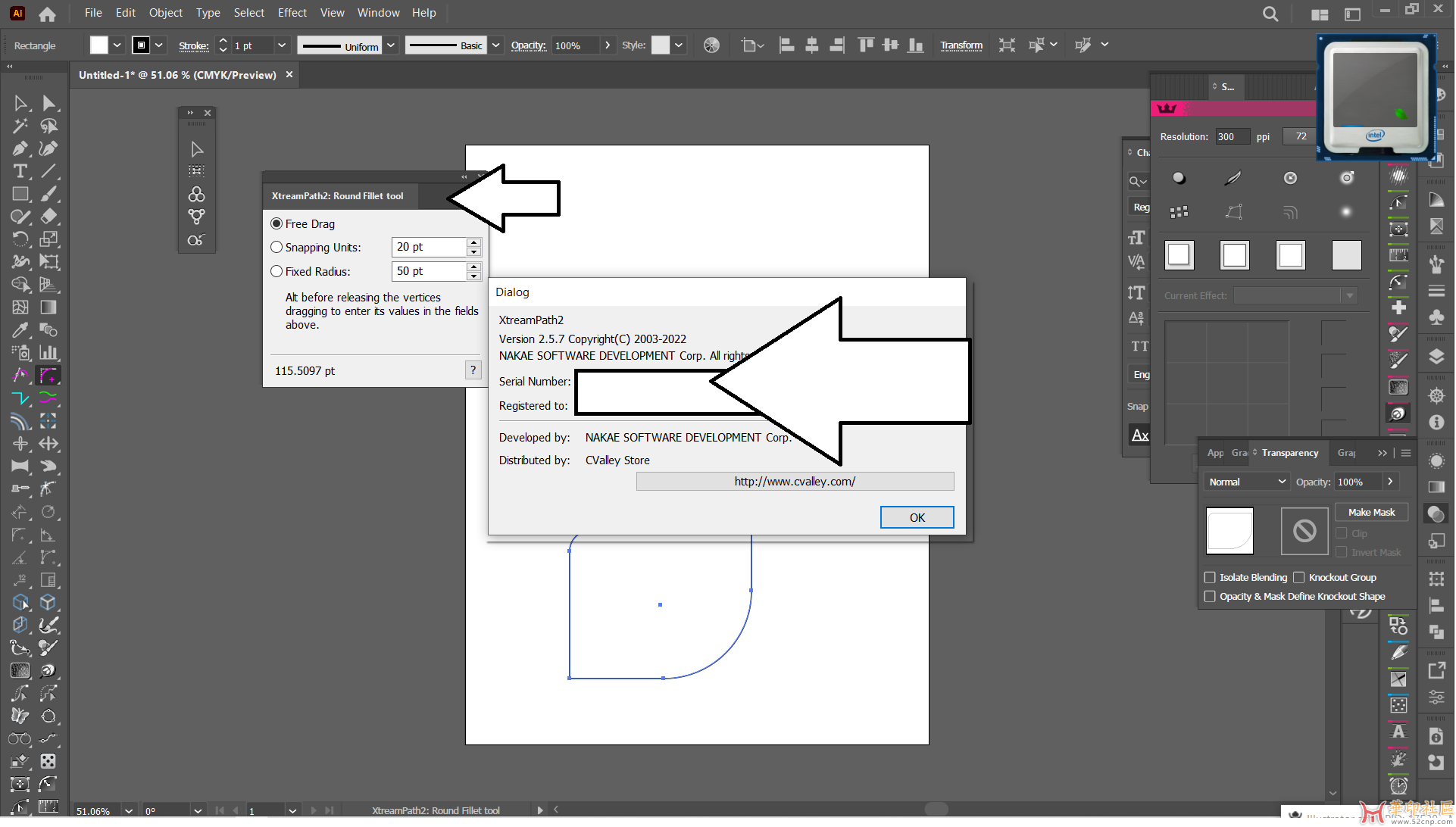Select the Gradient tool

pyautogui.click(x=49, y=307)
